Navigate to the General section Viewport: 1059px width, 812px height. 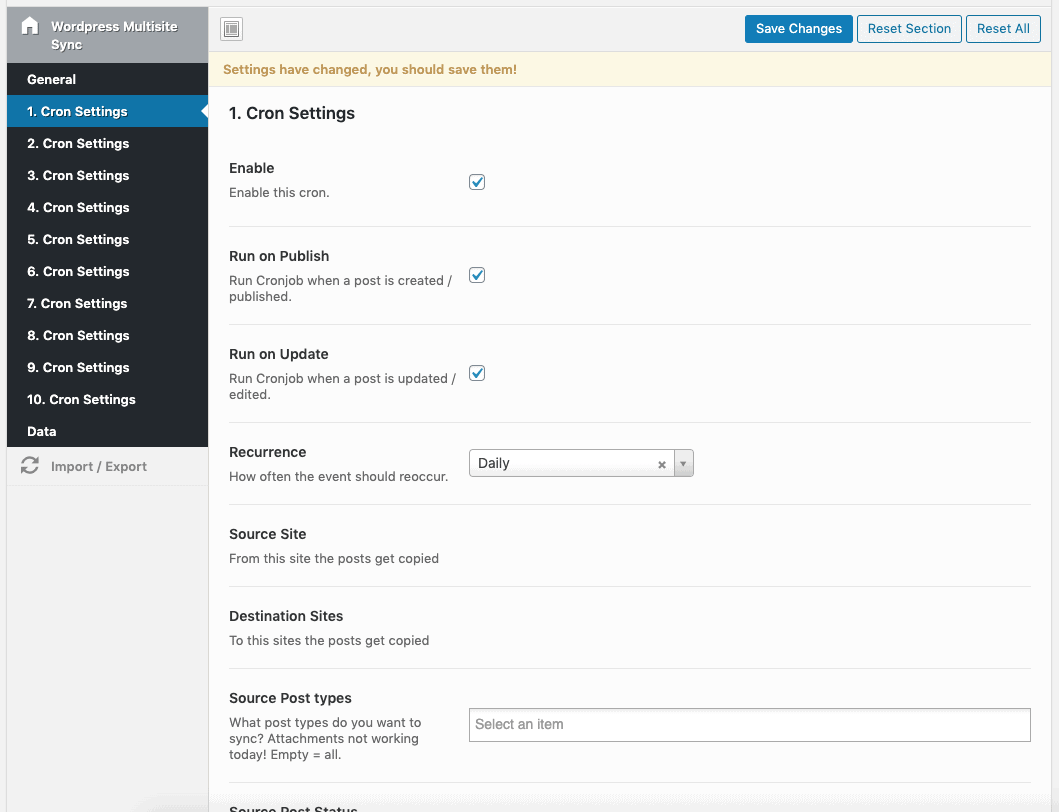[50, 79]
